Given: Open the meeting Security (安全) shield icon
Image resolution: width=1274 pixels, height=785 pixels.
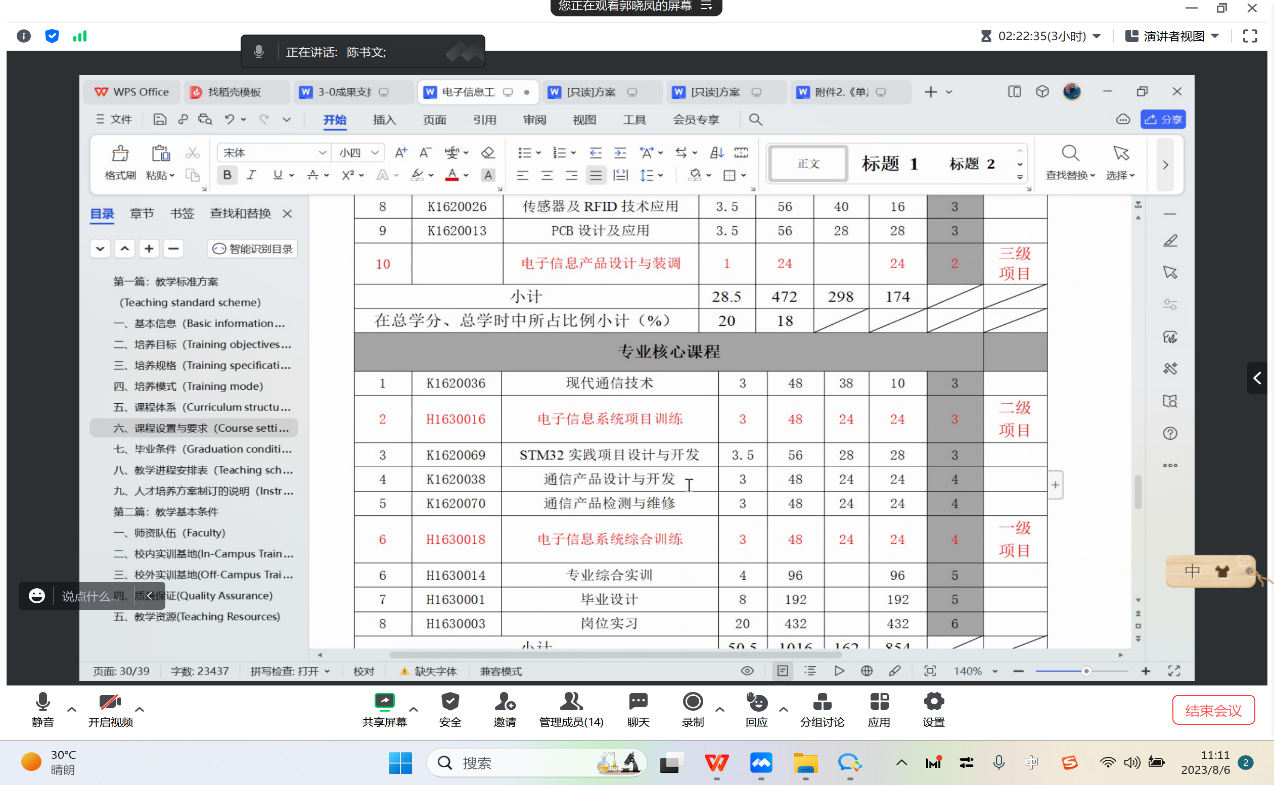Looking at the screenshot, I should [x=450, y=701].
